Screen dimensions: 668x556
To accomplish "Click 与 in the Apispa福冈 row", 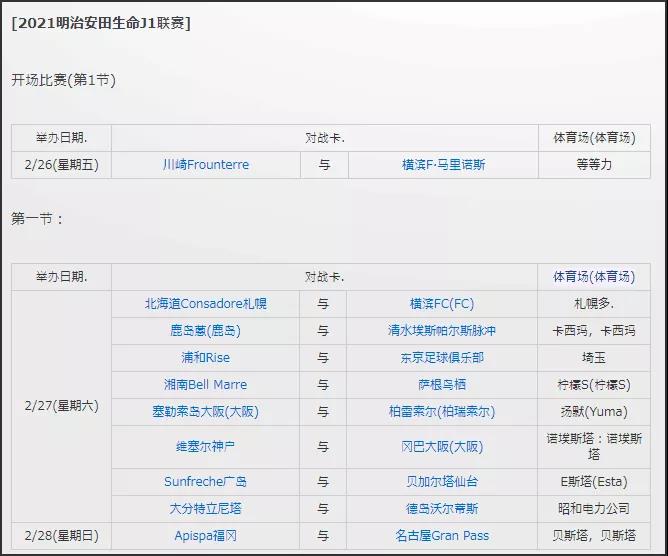I will pos(323,536).
